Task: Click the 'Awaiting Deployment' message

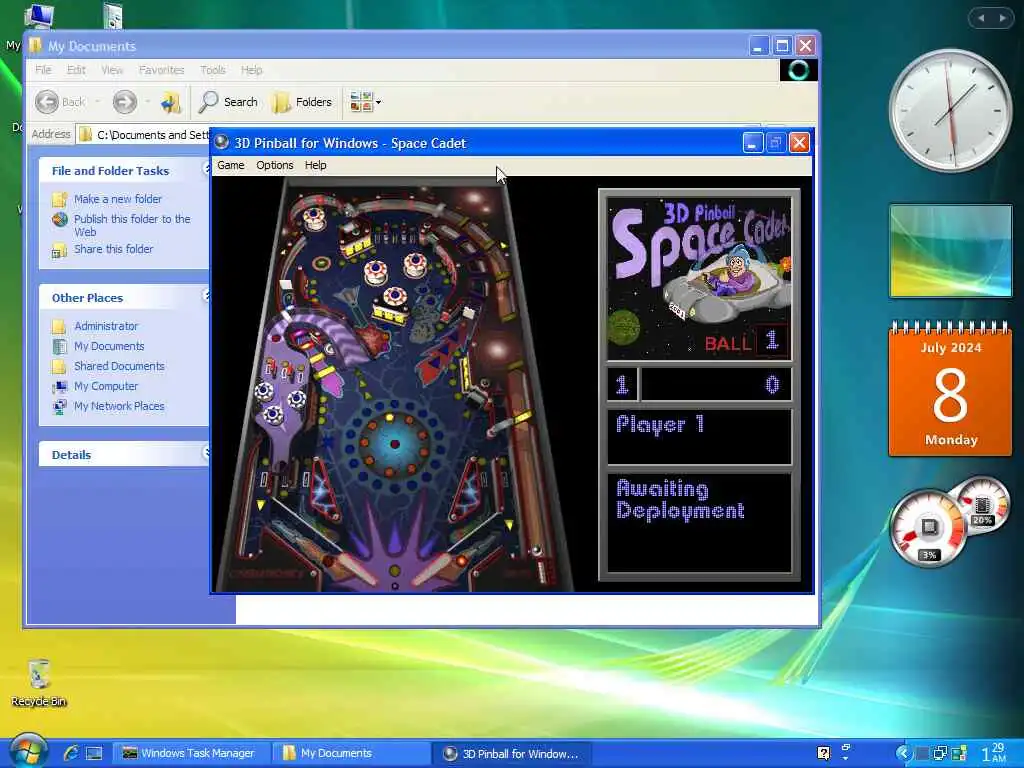Action: [680, 500]
